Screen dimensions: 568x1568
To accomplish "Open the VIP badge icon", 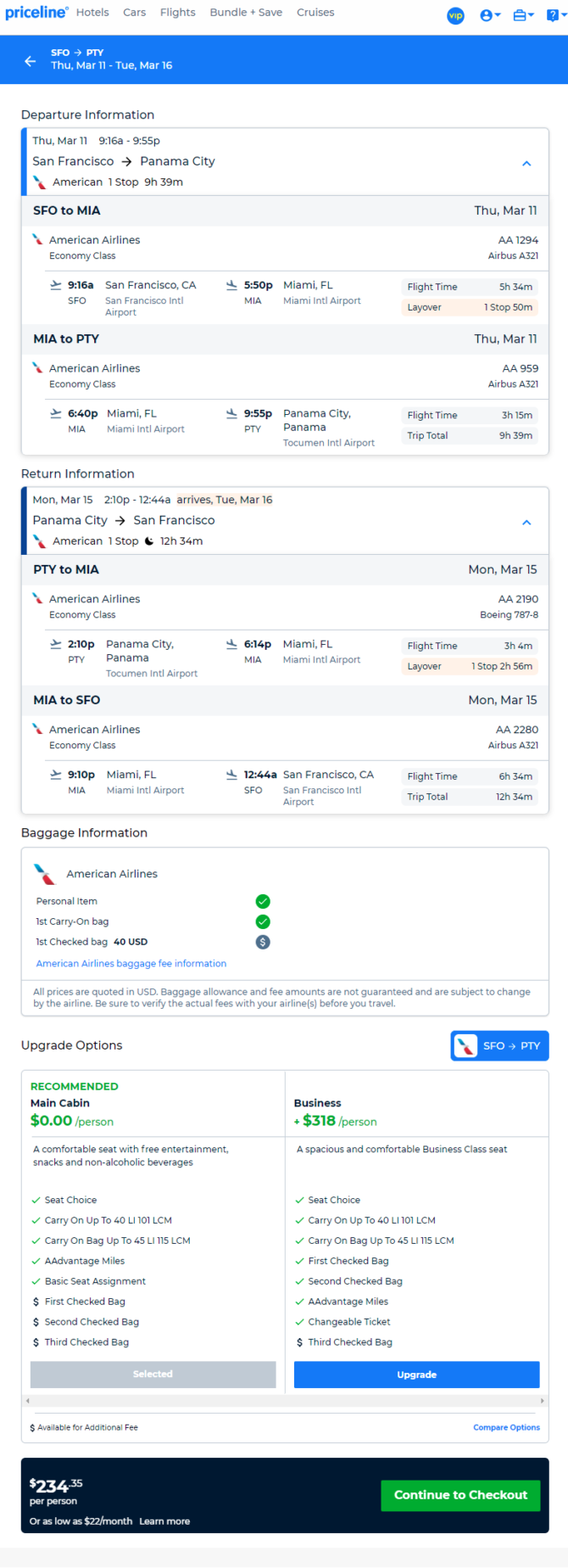I will (x=456, y=15).
